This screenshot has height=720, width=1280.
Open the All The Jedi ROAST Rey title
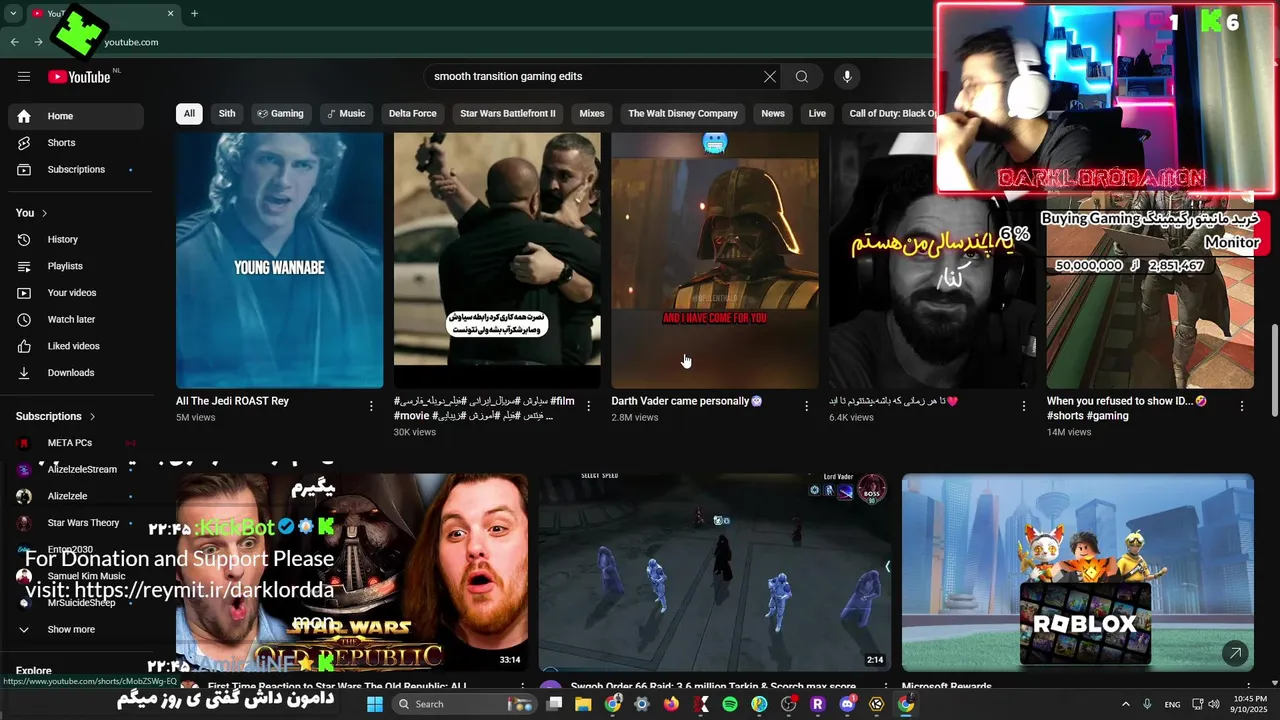(x=232, y=401)
